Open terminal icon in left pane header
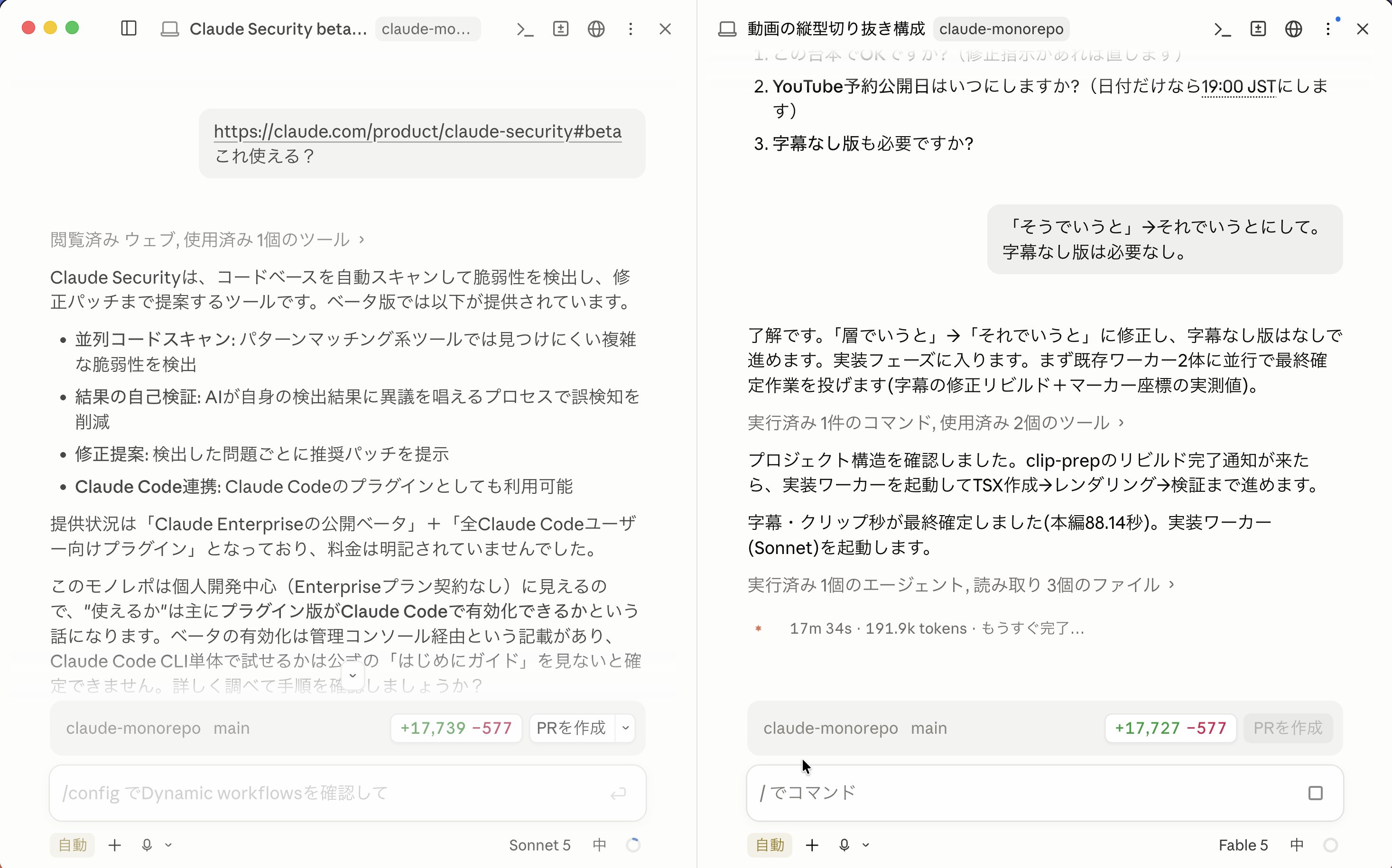 [x=525, y=29]
